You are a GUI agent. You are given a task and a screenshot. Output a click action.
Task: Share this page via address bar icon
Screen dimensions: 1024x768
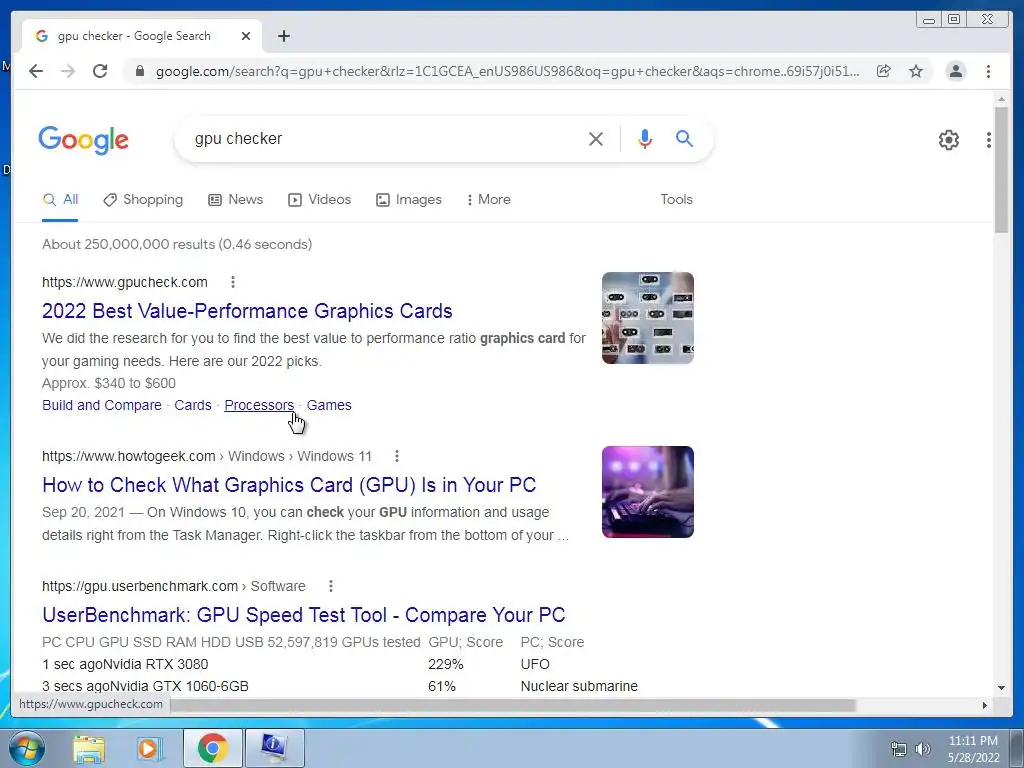coord(884,71)
